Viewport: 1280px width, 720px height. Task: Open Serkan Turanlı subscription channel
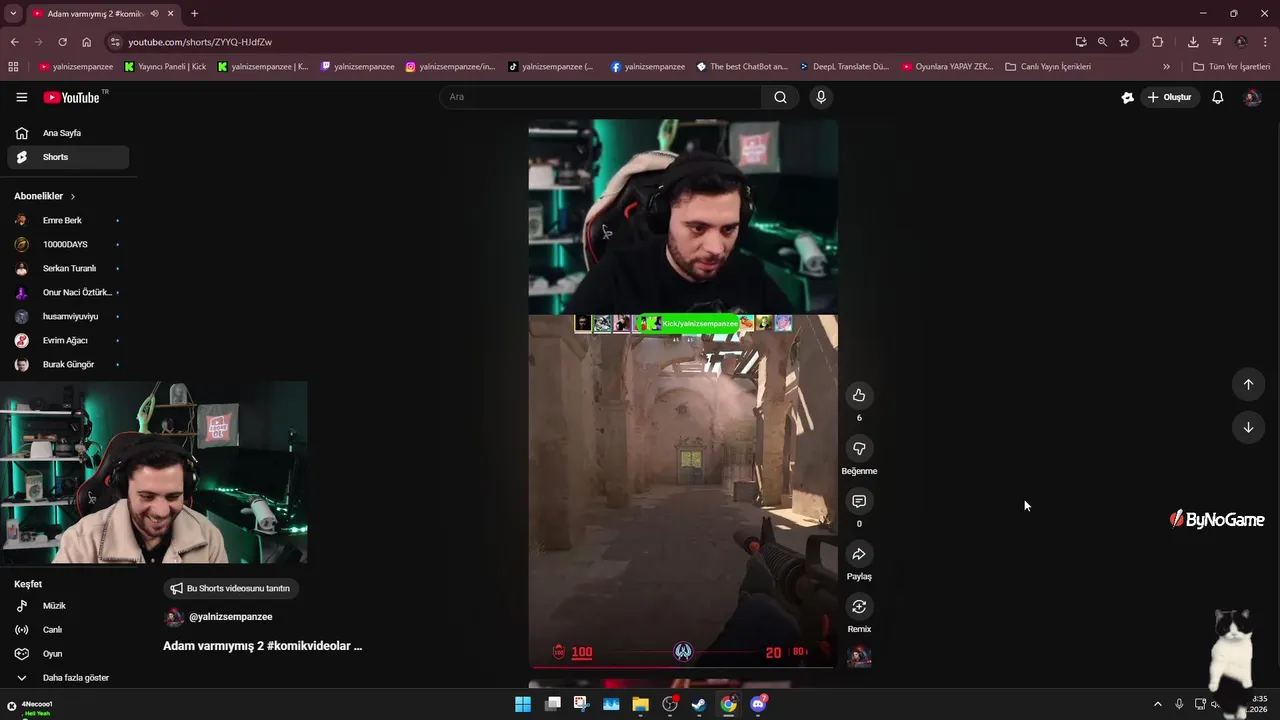tap(68, 268)
